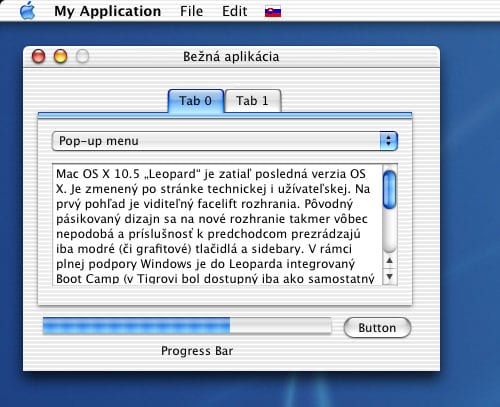Screen dimensions: 500x407
Task: Click the scrollbar down arrow
Action: (x=389, y=277)
